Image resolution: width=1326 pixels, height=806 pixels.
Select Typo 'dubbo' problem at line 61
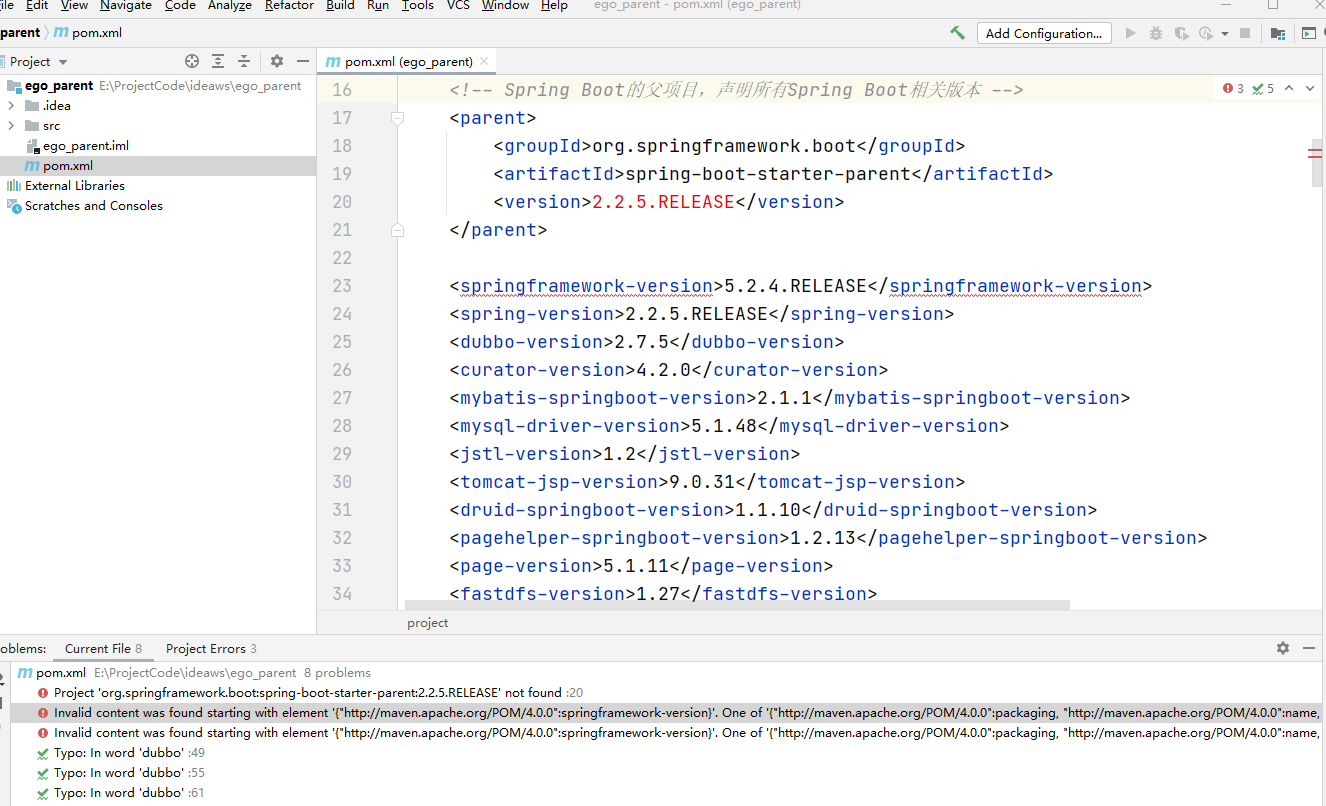pyautogui.click(x=668, y=792)
